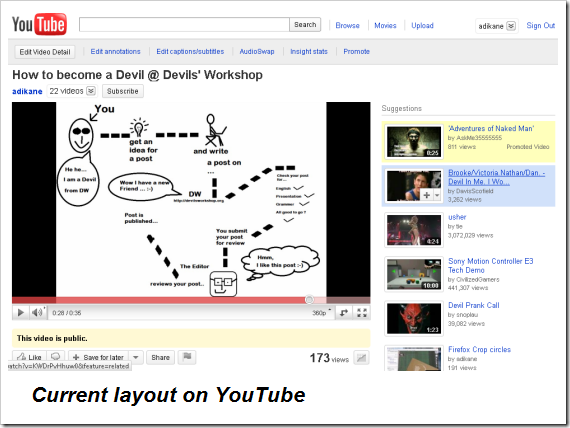Click the '173 views' count text

tap(329, 358)
